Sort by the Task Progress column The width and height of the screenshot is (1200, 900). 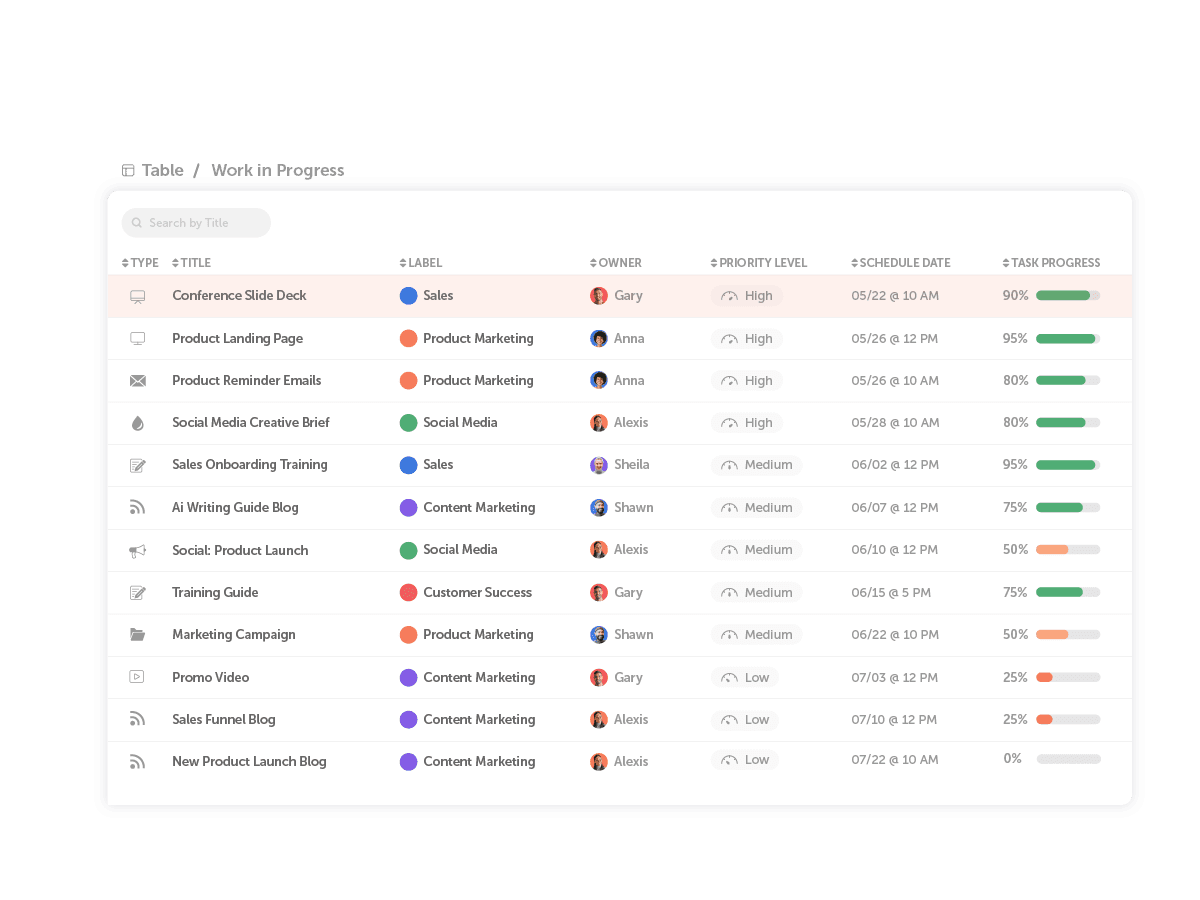pos(1052,263)
